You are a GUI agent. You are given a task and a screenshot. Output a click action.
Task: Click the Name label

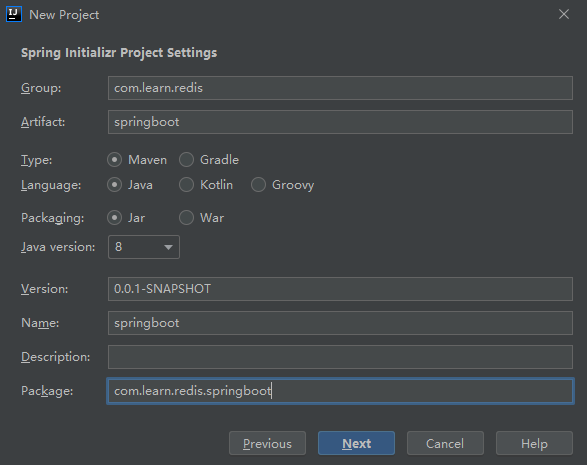40,323
